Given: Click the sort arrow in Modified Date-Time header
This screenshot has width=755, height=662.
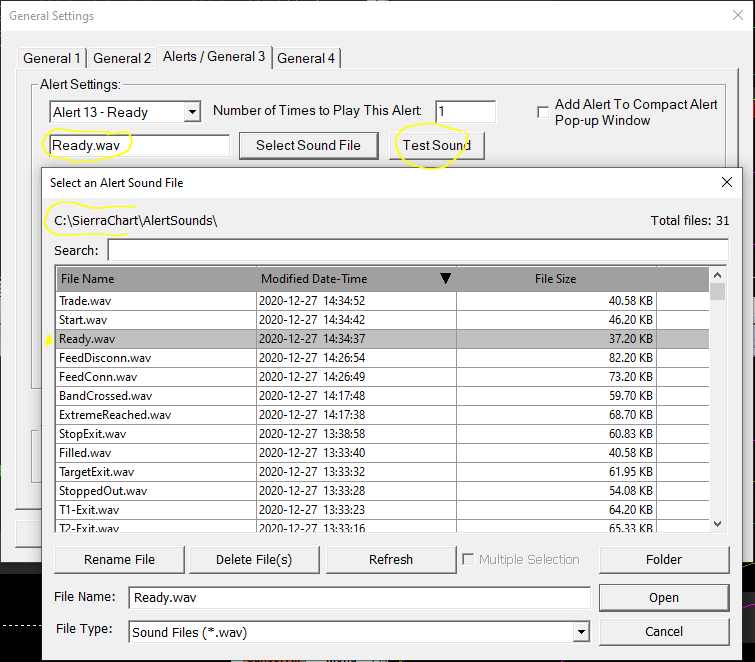Looking at the screenshot, I should tap(446, 279).
